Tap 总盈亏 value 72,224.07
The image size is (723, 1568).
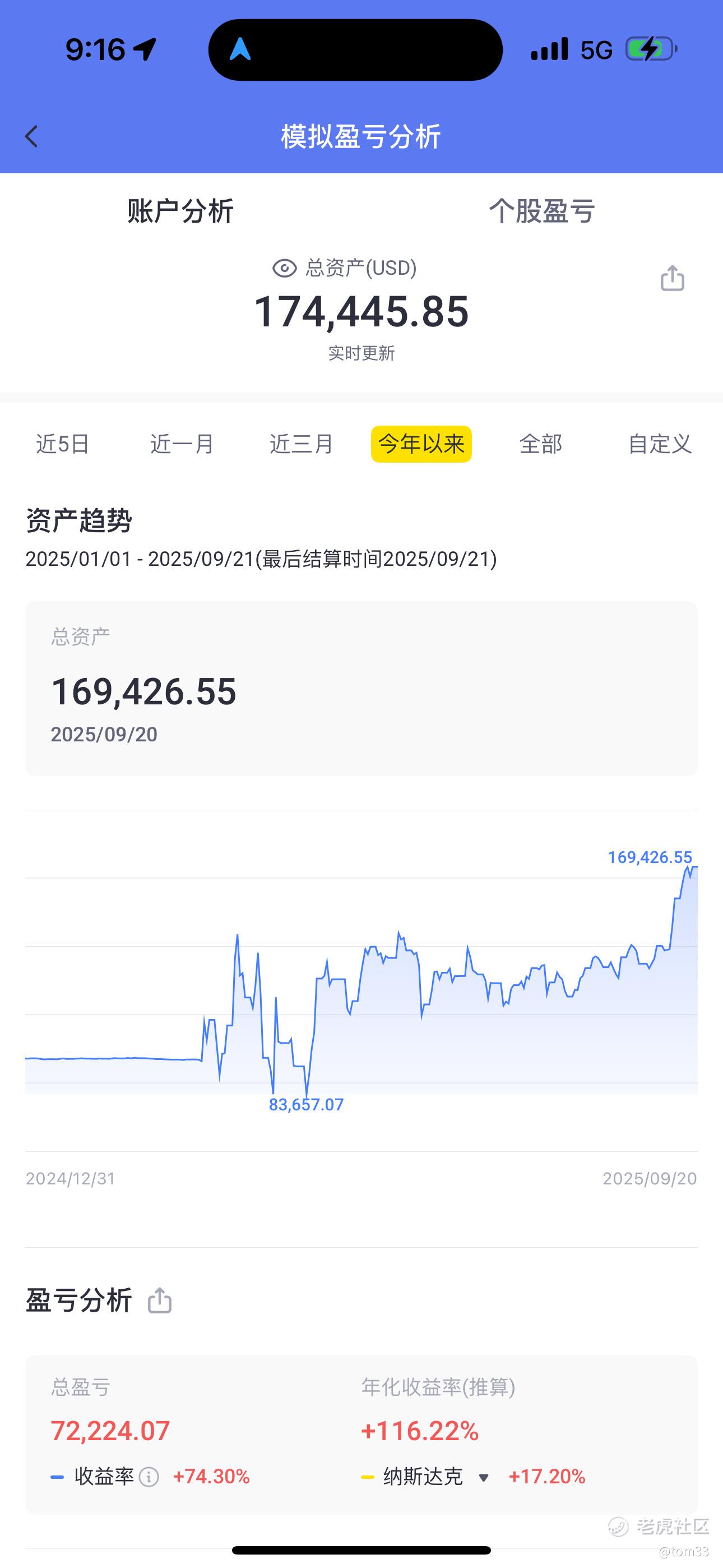(x=110, y=1431)
